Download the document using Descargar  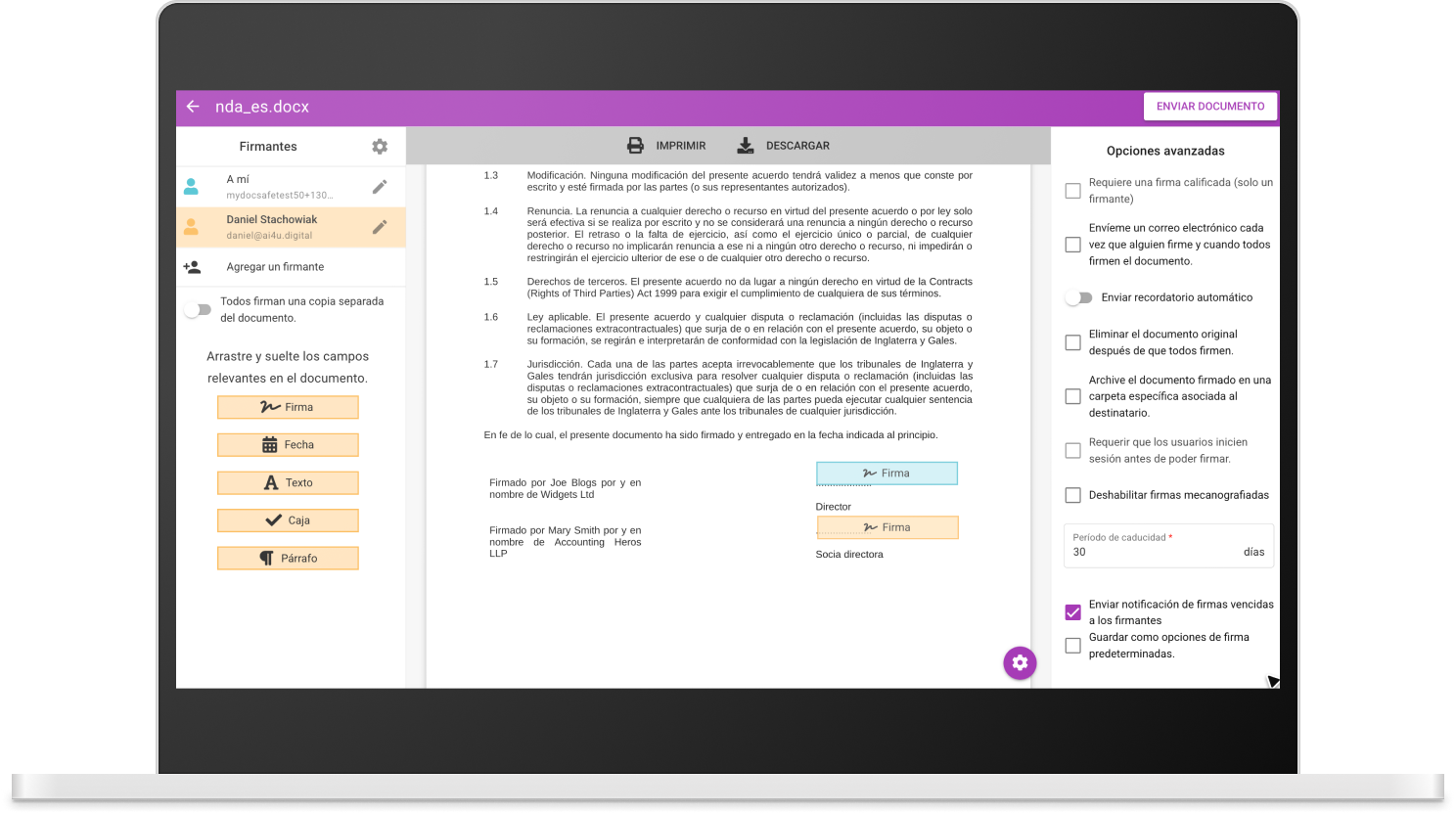point(783,145)
